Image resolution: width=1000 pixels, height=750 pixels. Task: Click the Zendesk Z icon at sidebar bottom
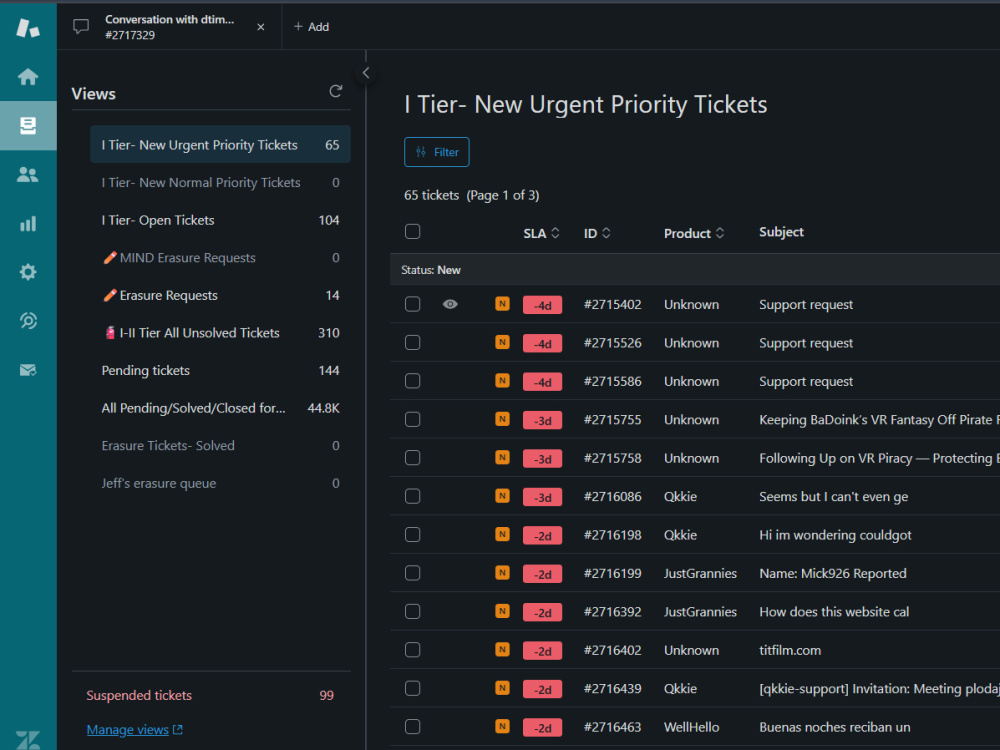click(28, 740)
